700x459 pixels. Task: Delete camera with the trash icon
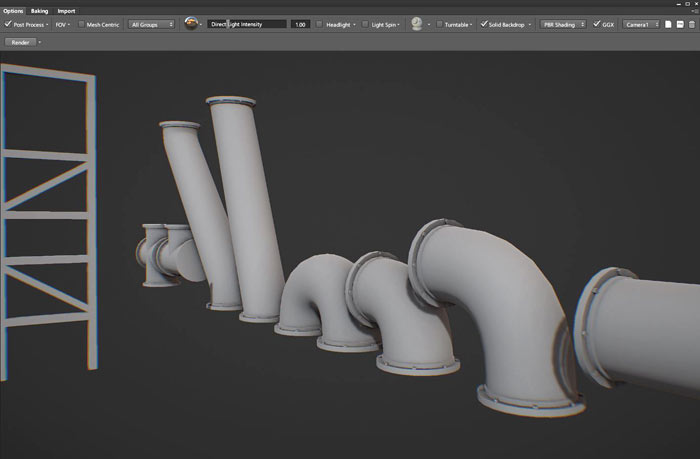[x=690, y=23]
